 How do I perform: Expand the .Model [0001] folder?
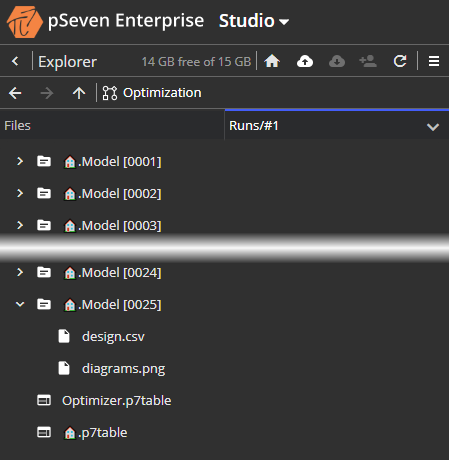point(20,161)
